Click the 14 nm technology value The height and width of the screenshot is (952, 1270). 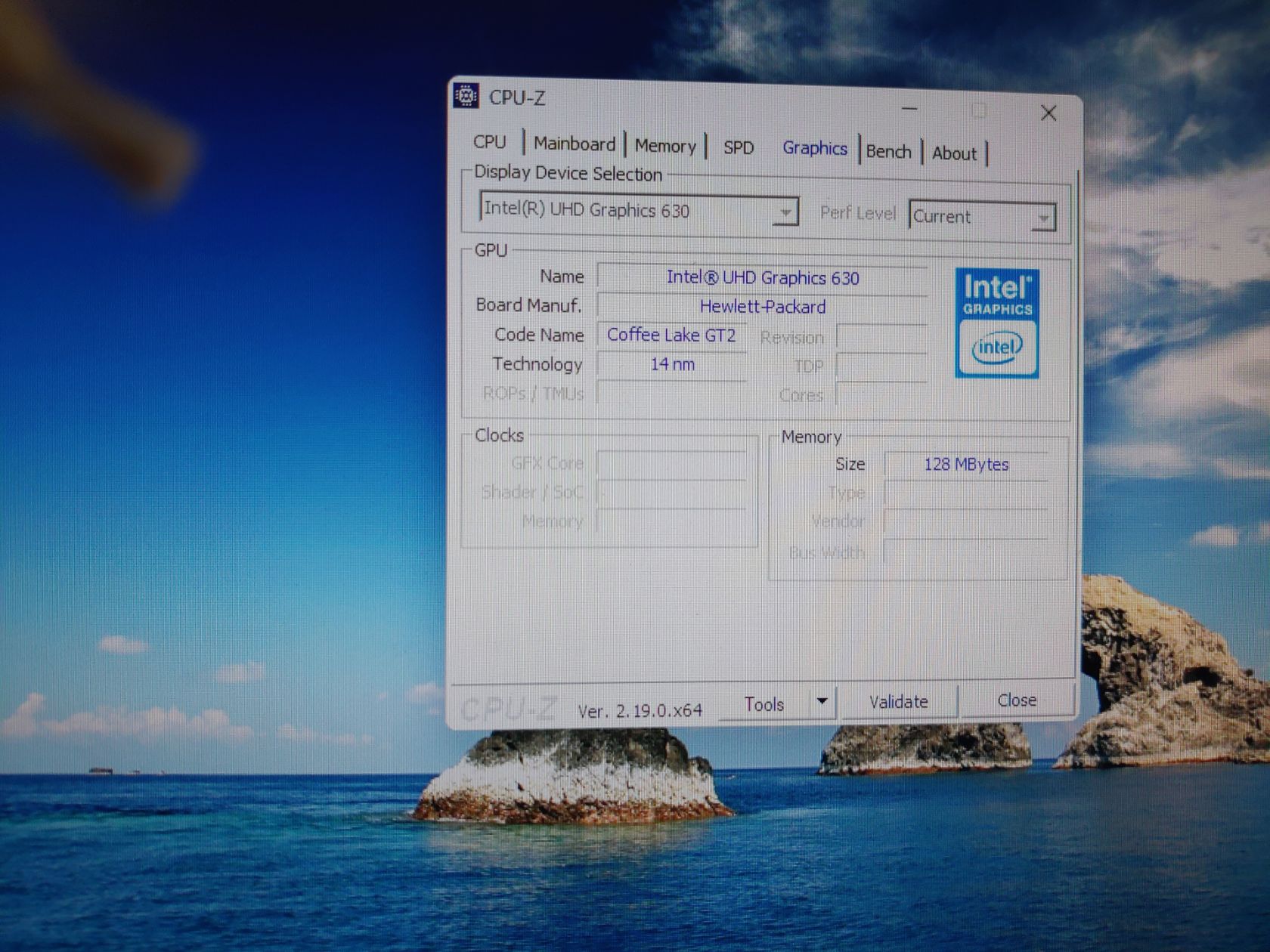[x=672, y=364]
